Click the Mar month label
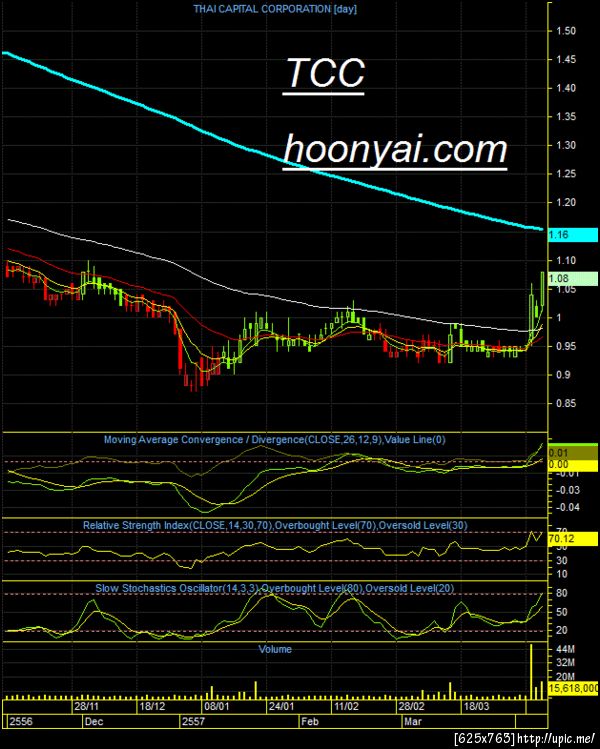 [413, 721]
